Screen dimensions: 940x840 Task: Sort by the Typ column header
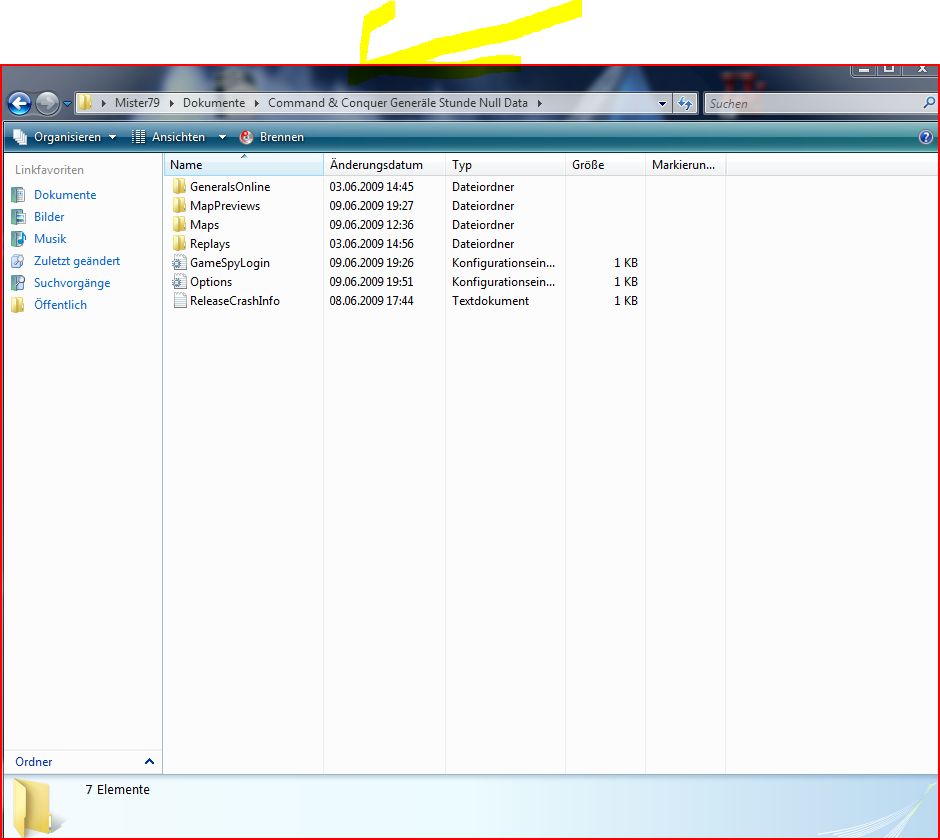pos(505,165)
